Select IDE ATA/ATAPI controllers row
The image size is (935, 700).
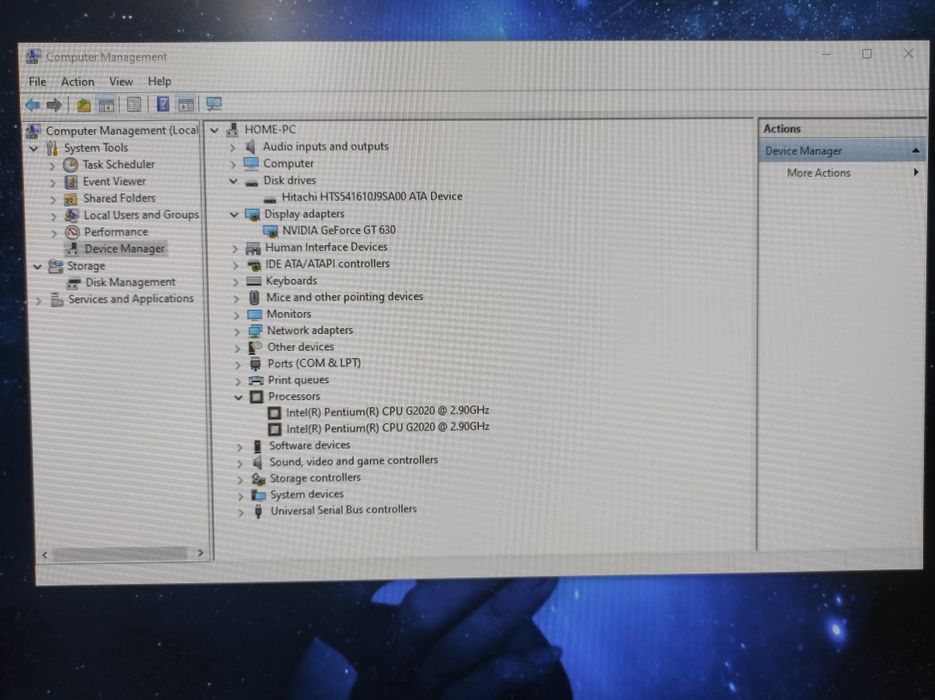tap(327, 264)
